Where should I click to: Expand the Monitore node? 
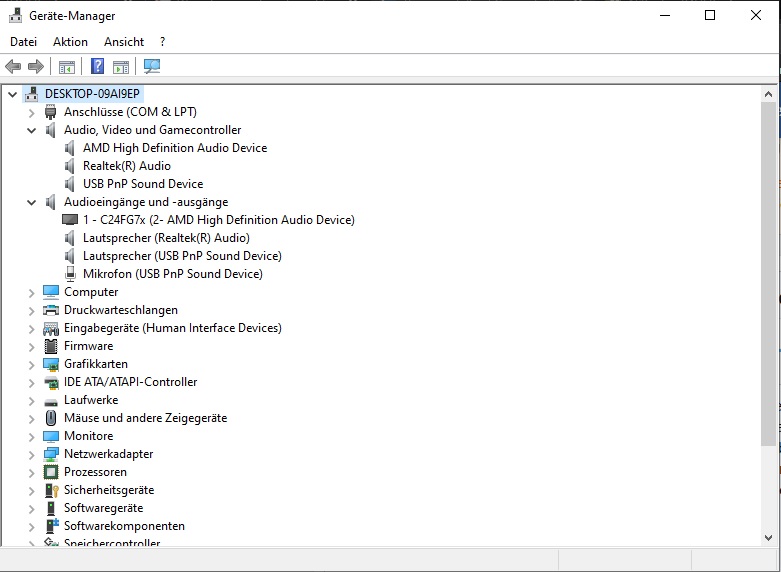tap(31, 437)
